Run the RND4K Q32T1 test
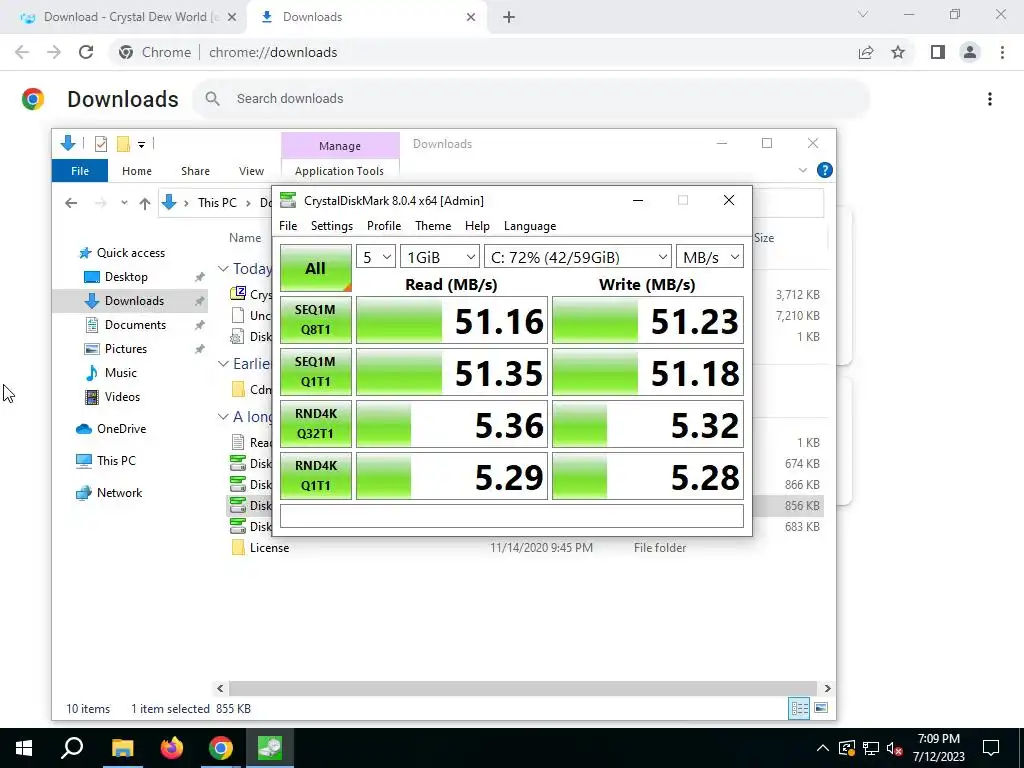The height and width of the screenshot is (768, 1024). coord(315,424)
